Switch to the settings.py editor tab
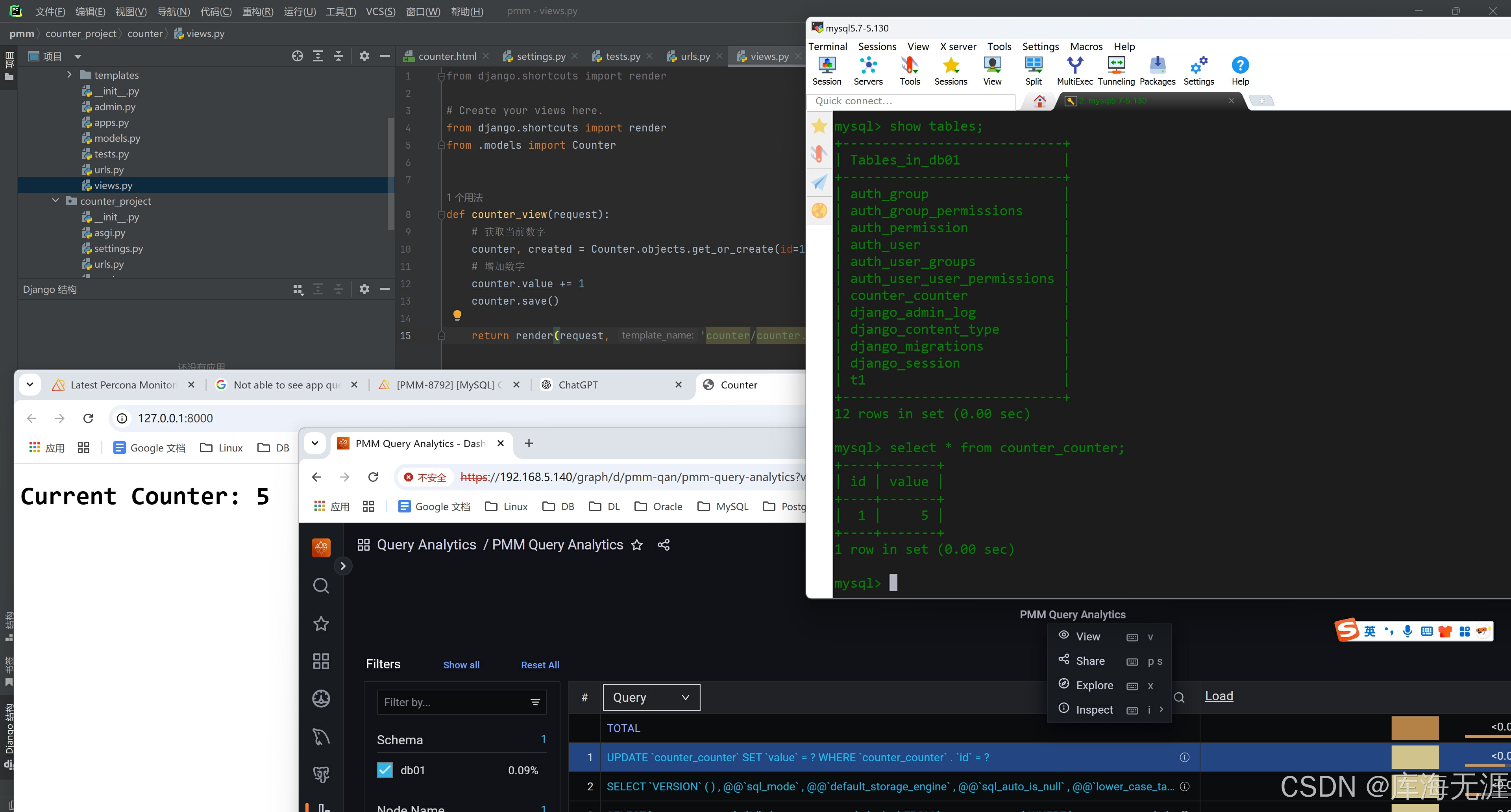The width and height of the screenshot is (1511, 812). pyautogui.click(x=540, y=56)
